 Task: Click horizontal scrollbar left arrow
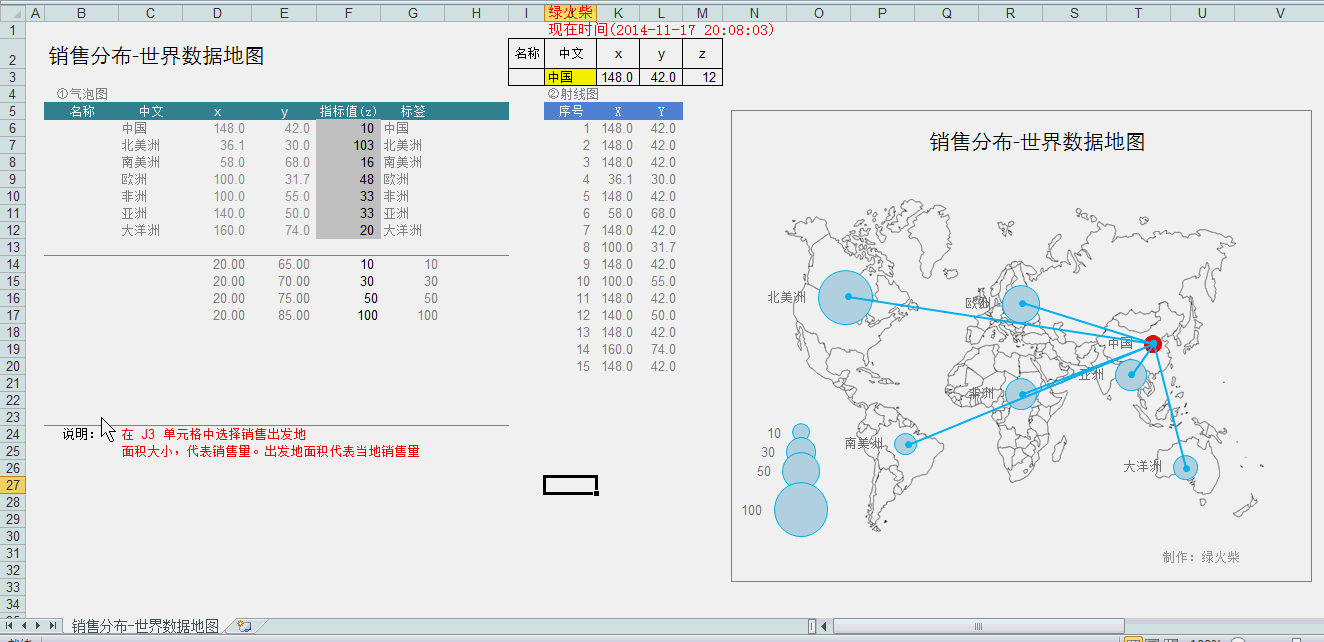click(824, 626)
